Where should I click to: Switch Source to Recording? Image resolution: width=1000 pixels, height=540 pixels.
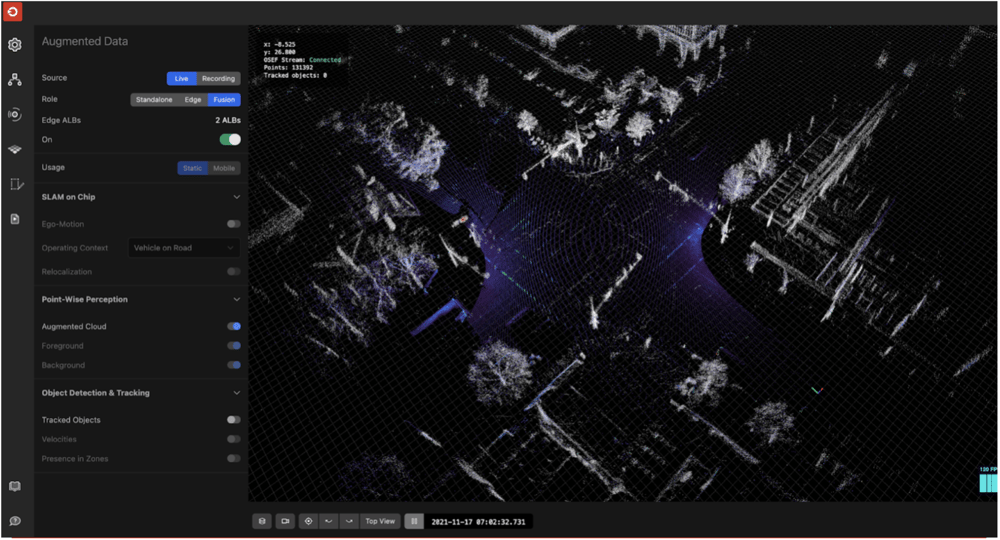(x=218, y=79)
